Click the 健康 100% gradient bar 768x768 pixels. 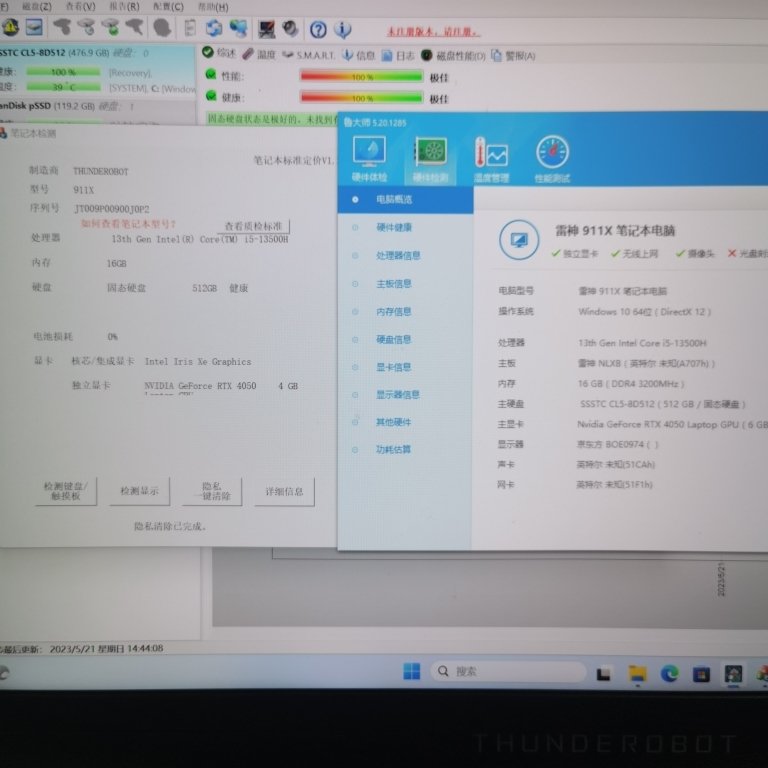(x=361, y=97)
